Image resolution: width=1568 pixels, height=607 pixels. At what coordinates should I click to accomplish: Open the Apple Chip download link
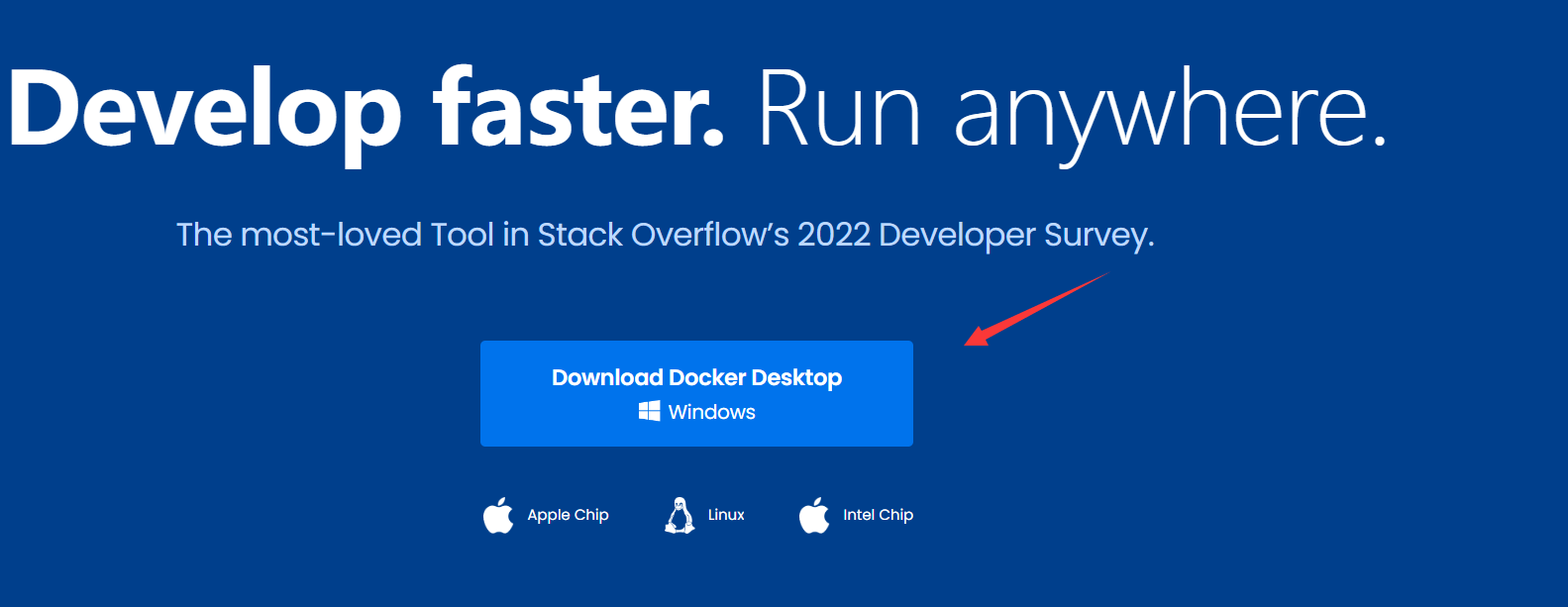568,515
